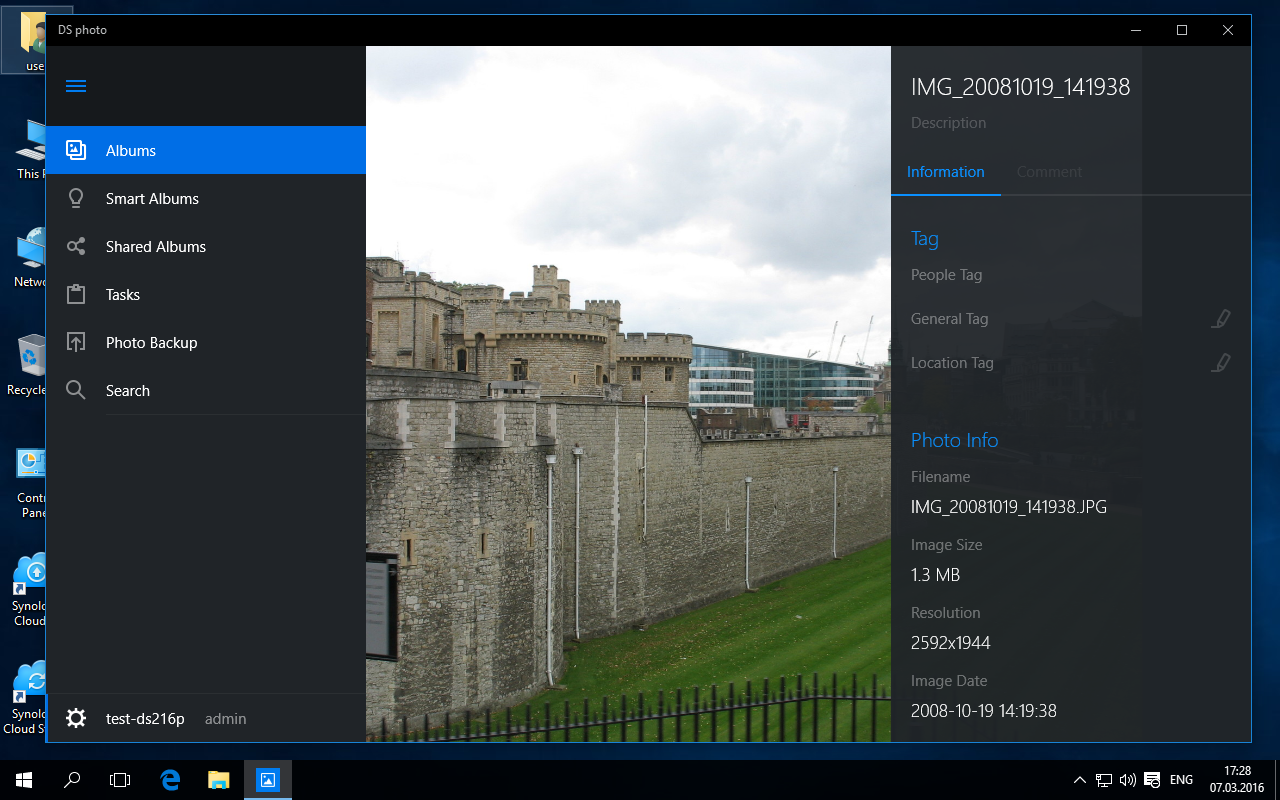The image size is (1280, 800).
Task: Click the DS photo taskbar button
Action: (x=267, y=780)
